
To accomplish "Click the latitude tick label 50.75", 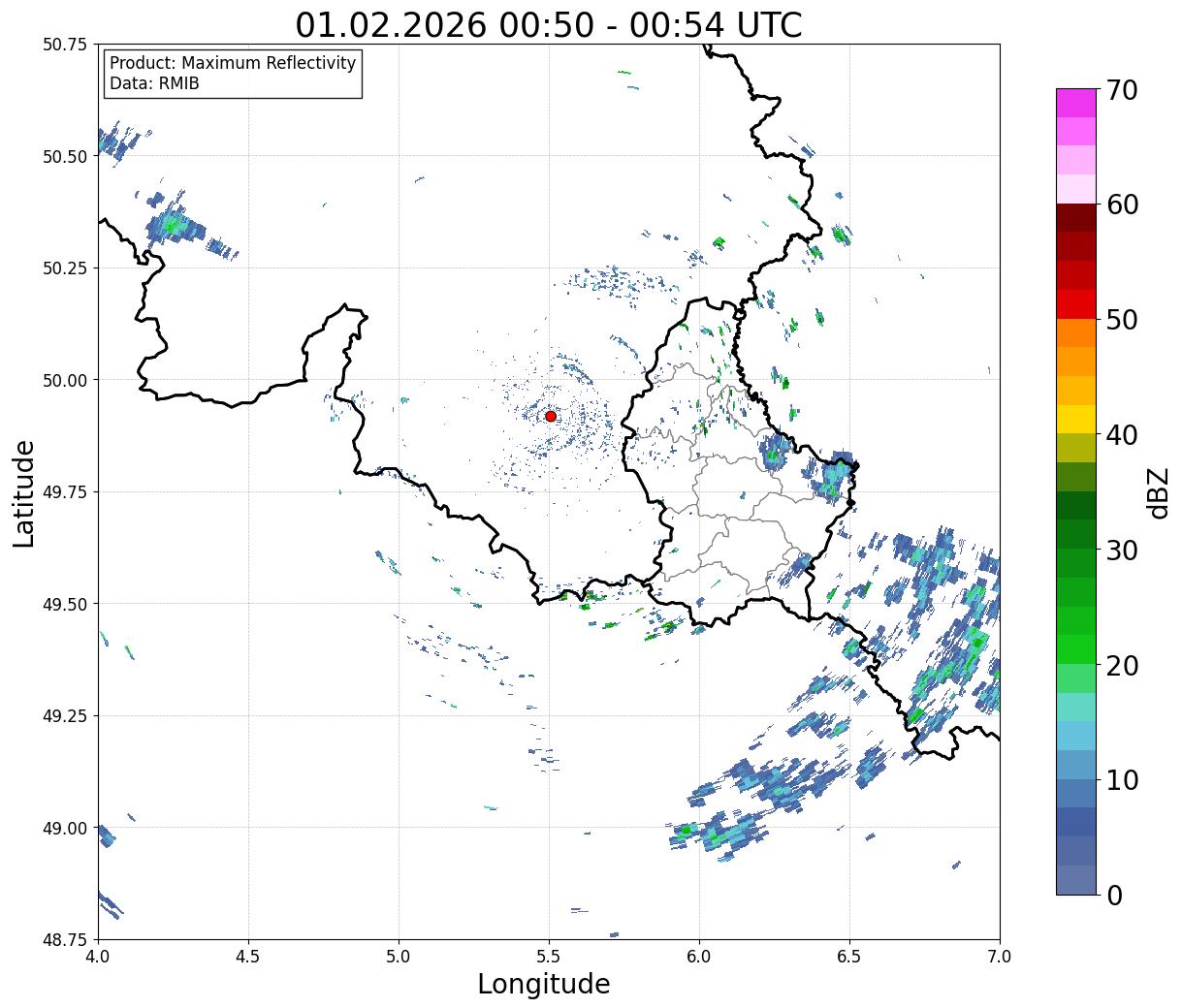I will (x=66, y=45).
